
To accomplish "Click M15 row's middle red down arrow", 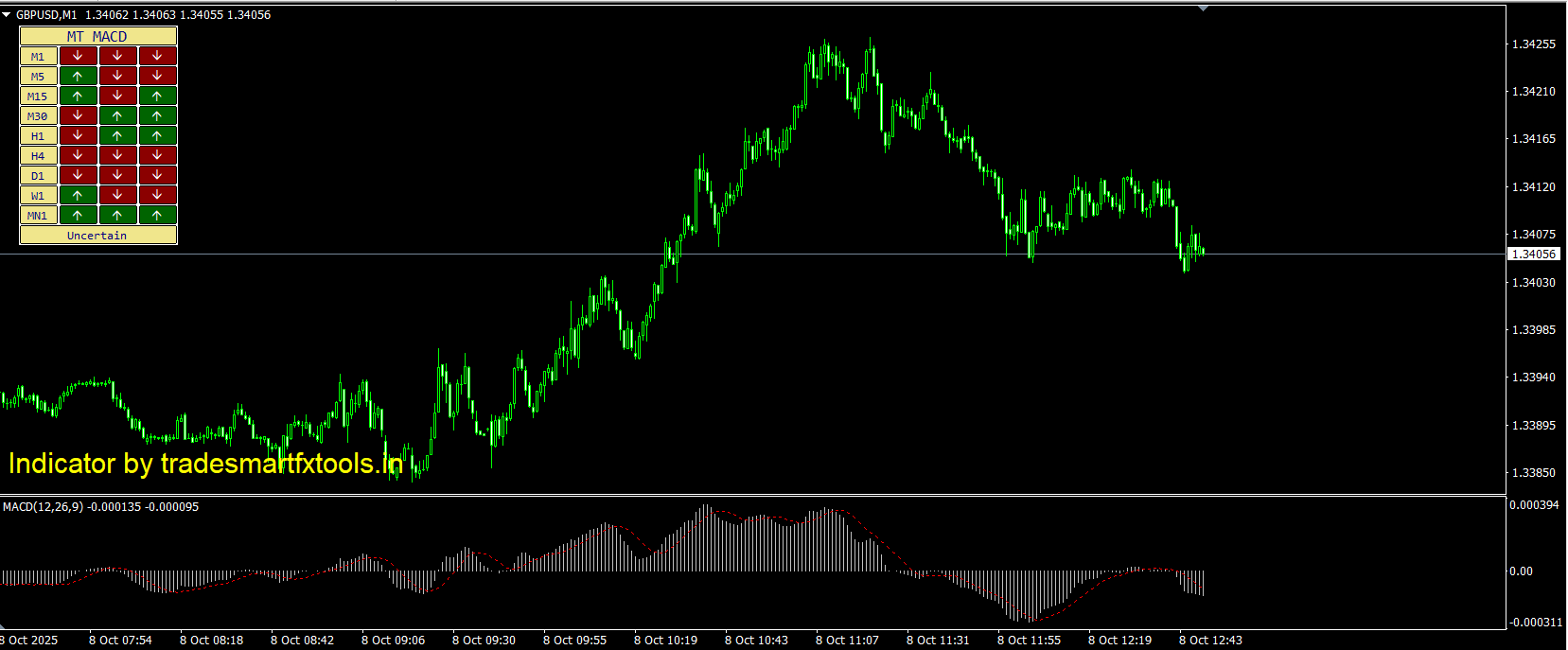I will point(117,96).
